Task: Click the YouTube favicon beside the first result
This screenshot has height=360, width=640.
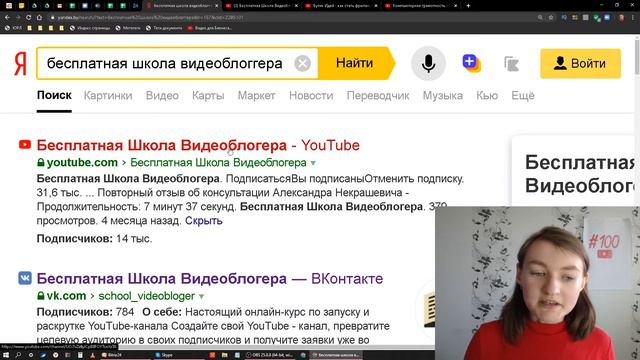Action: [x=25, y=144]
